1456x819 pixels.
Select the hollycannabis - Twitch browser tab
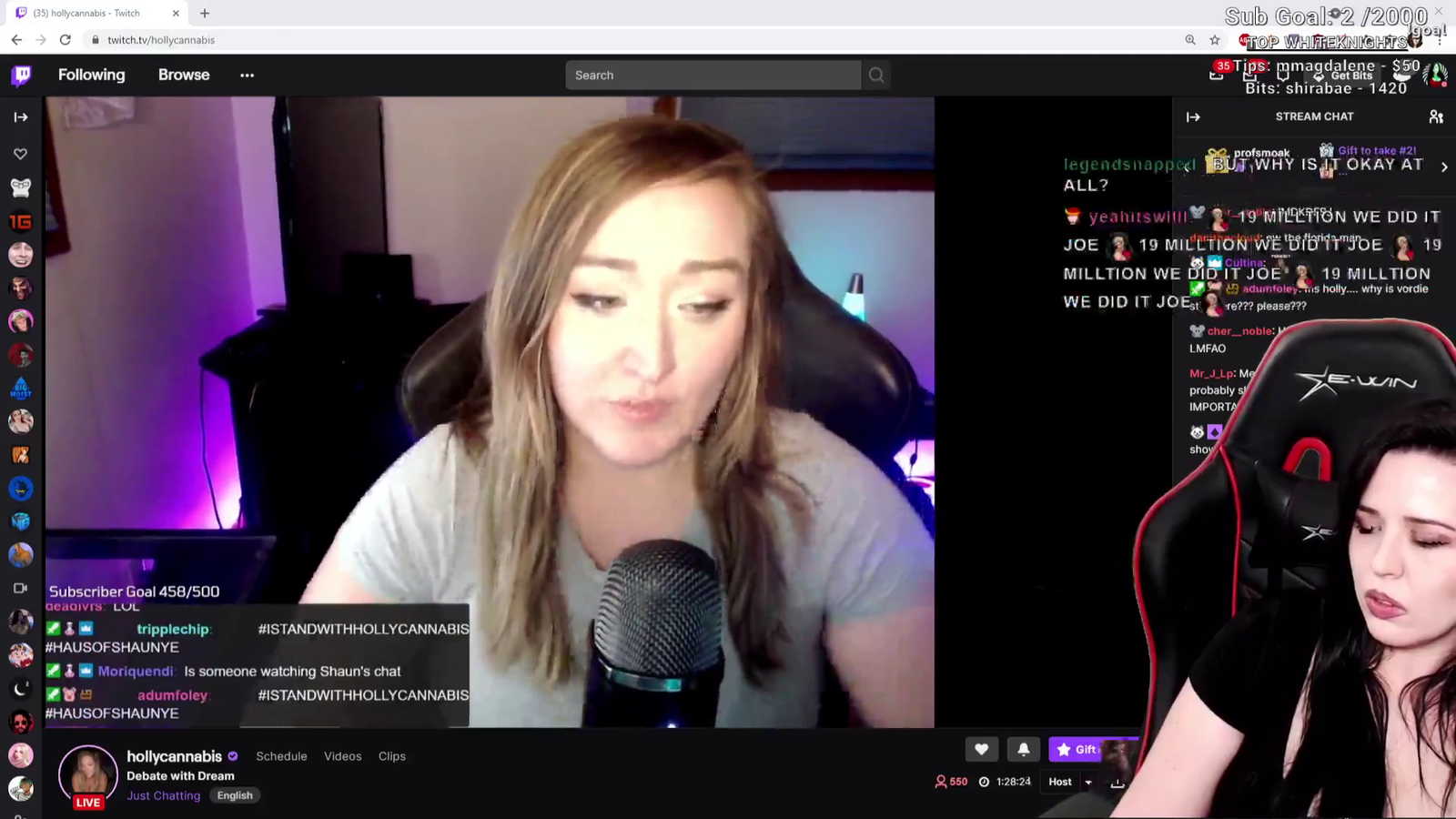pos(97,13)
